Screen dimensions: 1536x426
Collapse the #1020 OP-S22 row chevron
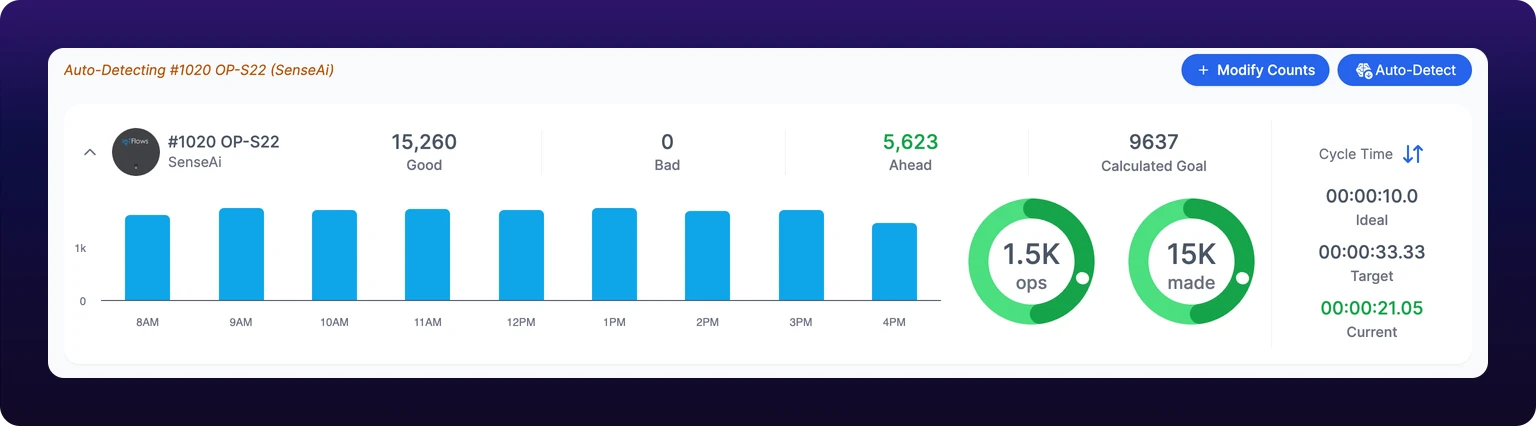(89, 152)
